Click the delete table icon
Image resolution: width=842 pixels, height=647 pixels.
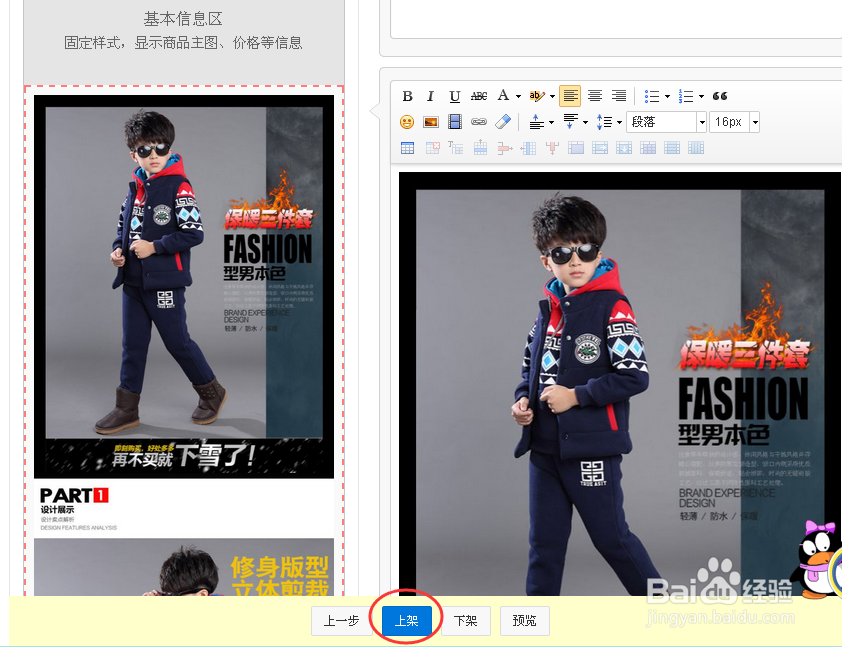pyautogui.click(x=432, y=148)
